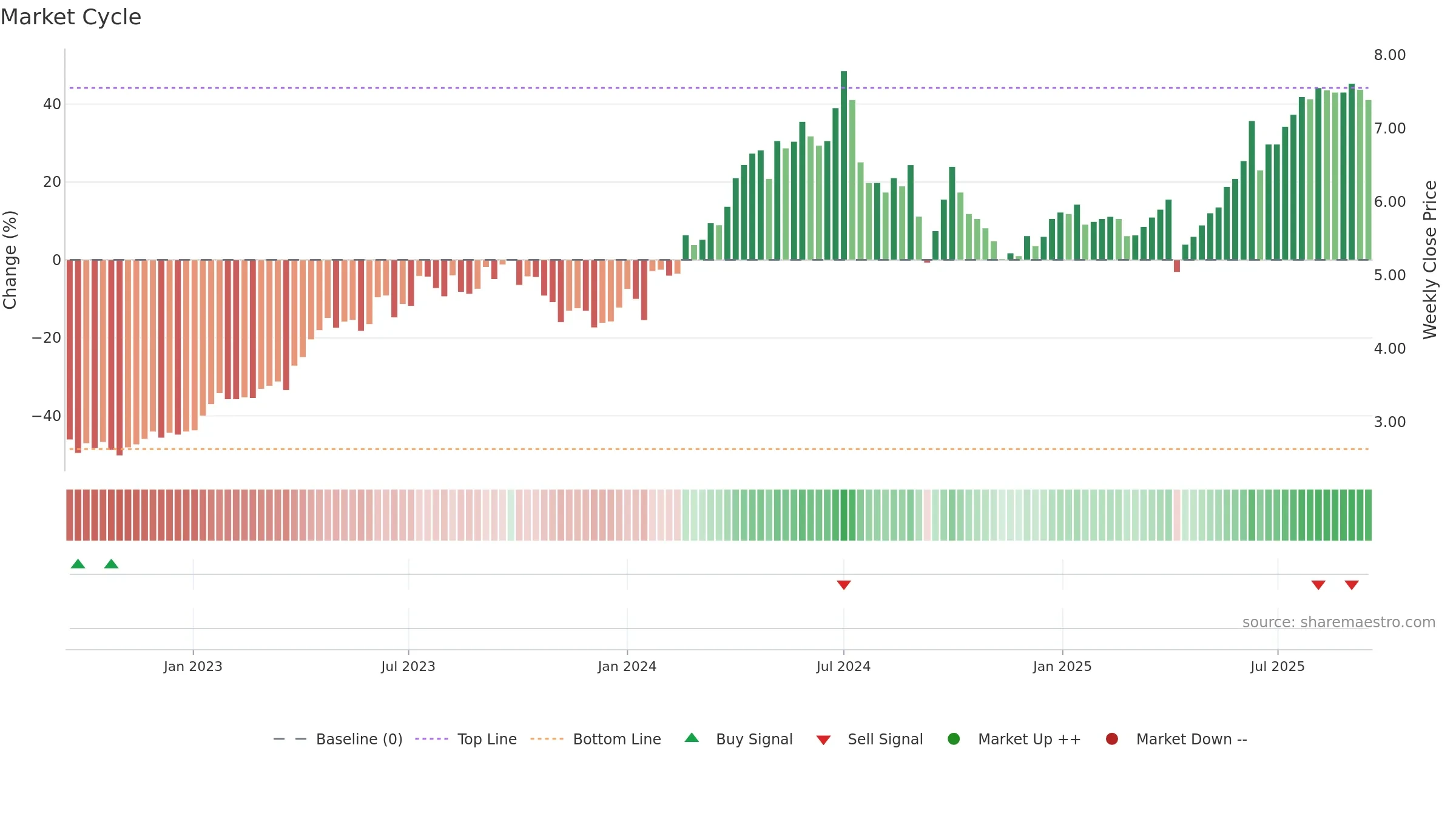Click the −20 tick on Change axis
The height and width of the screenshot is (819, 1456).
pos(47,338)
